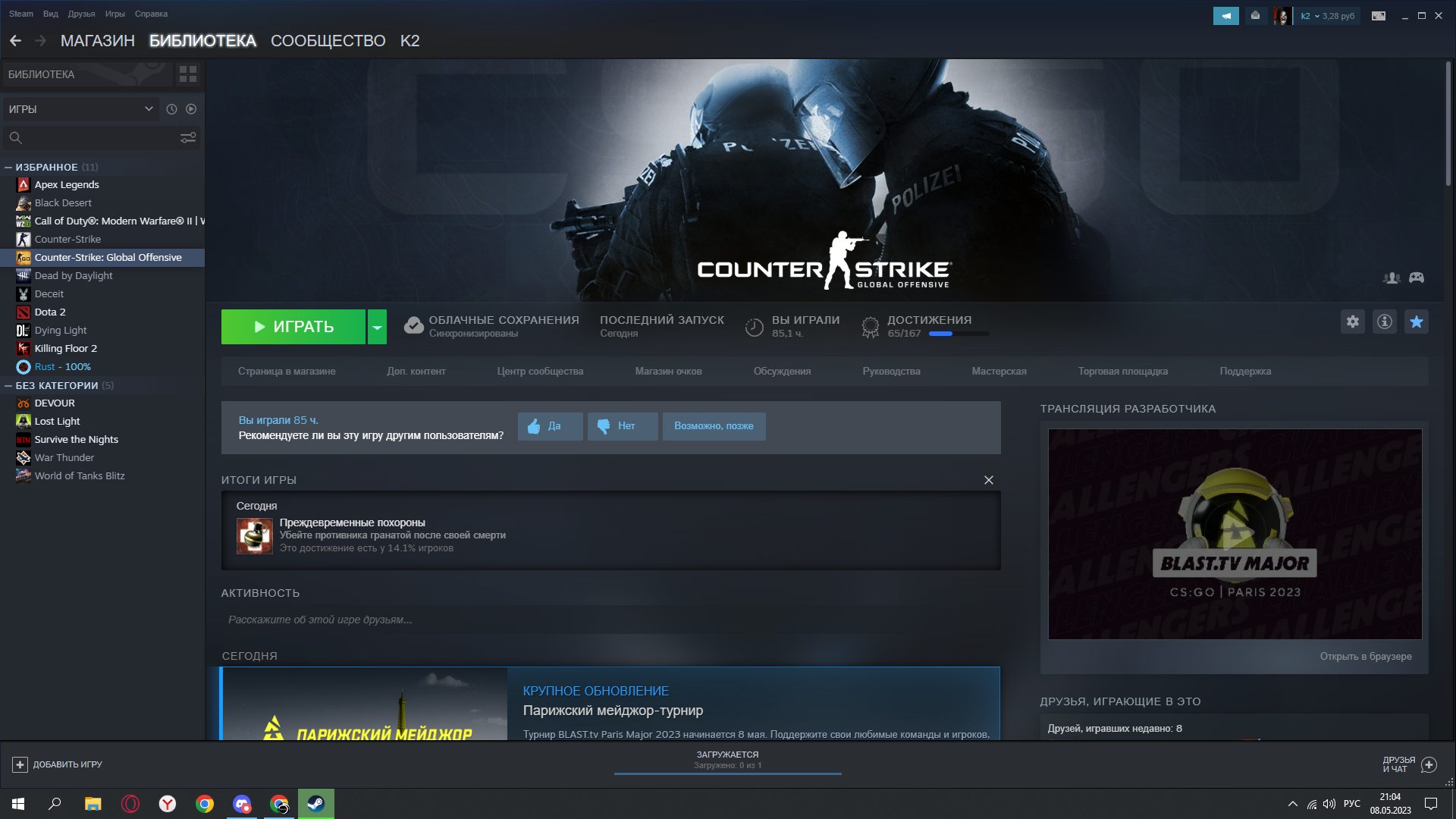This screenshot has width=1456, height=819.
Task: Click the cloud saves sync icon
Action: click(411, 325)
